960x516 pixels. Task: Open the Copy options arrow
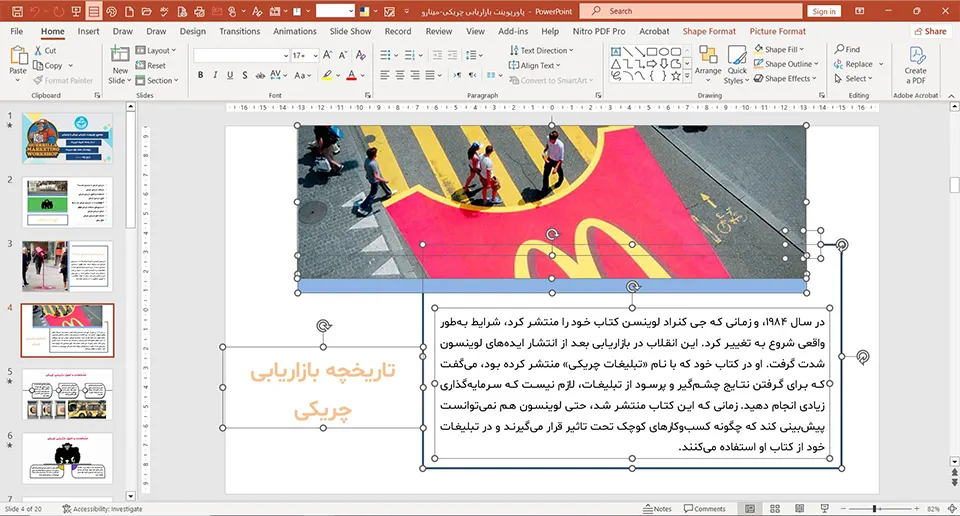tap(70, 65)
